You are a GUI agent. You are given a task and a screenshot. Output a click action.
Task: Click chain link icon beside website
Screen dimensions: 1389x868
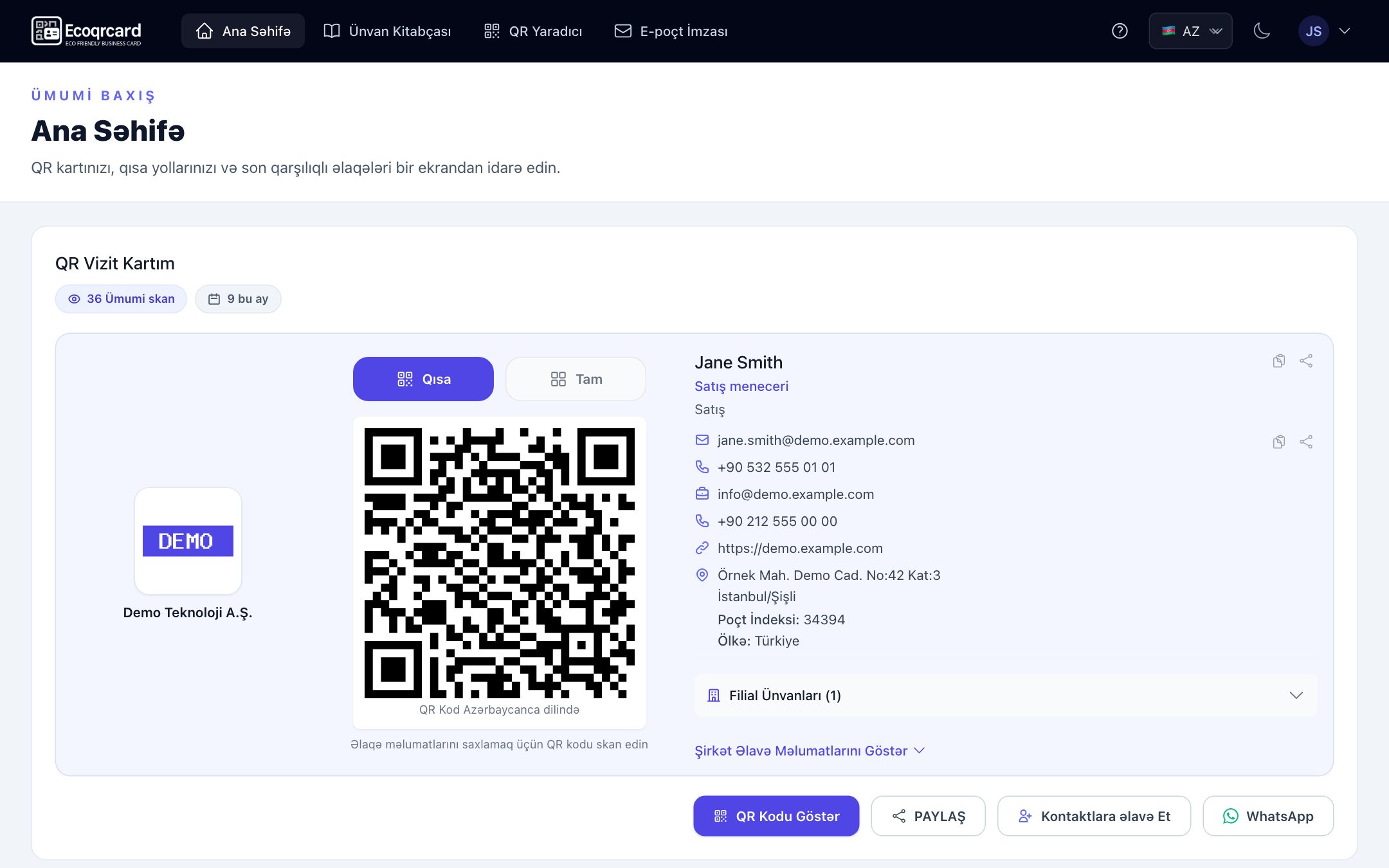point(702,548)
